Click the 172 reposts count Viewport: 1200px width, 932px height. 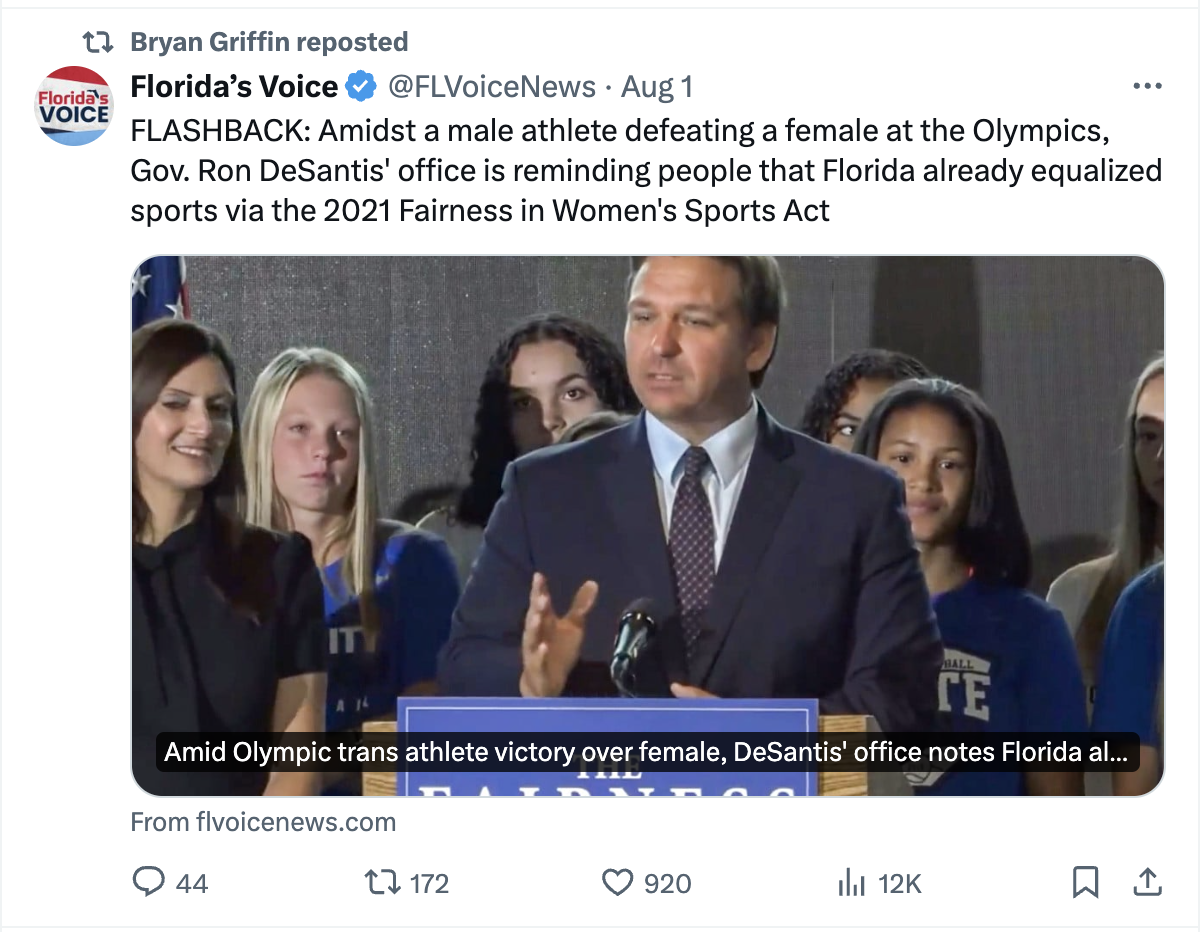429,883
